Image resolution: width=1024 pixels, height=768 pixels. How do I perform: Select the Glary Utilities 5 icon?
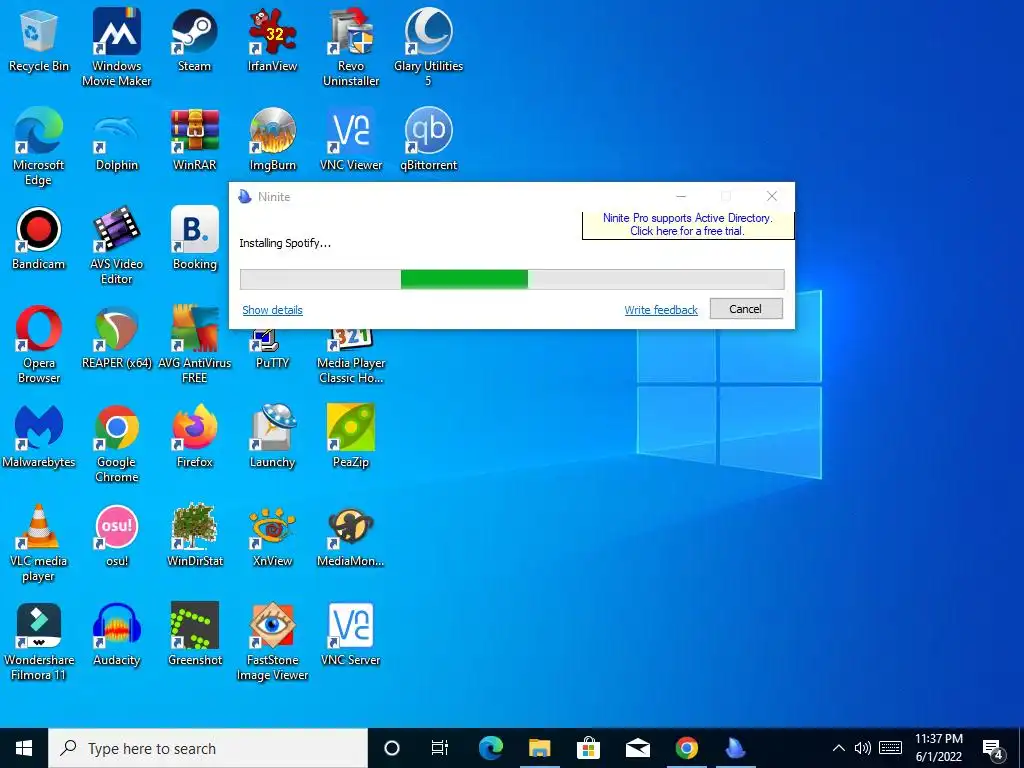(428, 48)
